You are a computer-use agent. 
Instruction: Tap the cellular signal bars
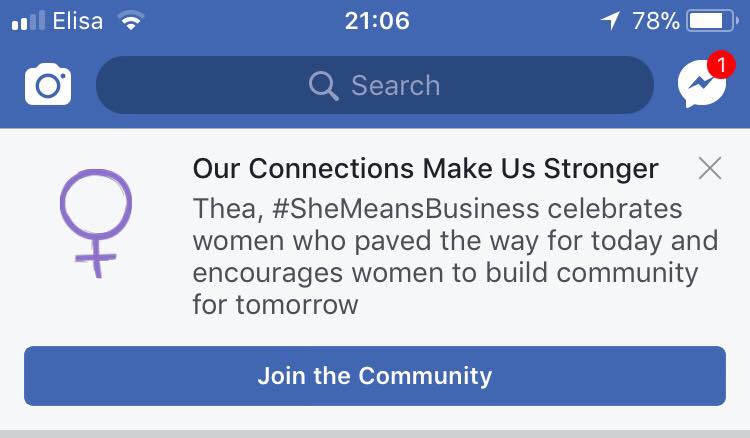click(x=28, y=21)
